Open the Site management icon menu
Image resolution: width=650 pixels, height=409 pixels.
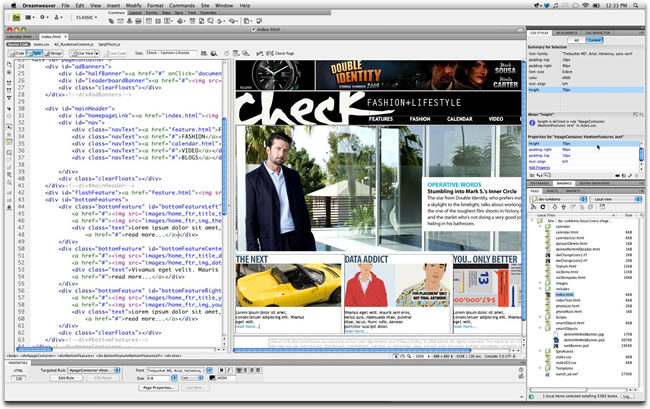coord(58,17)
